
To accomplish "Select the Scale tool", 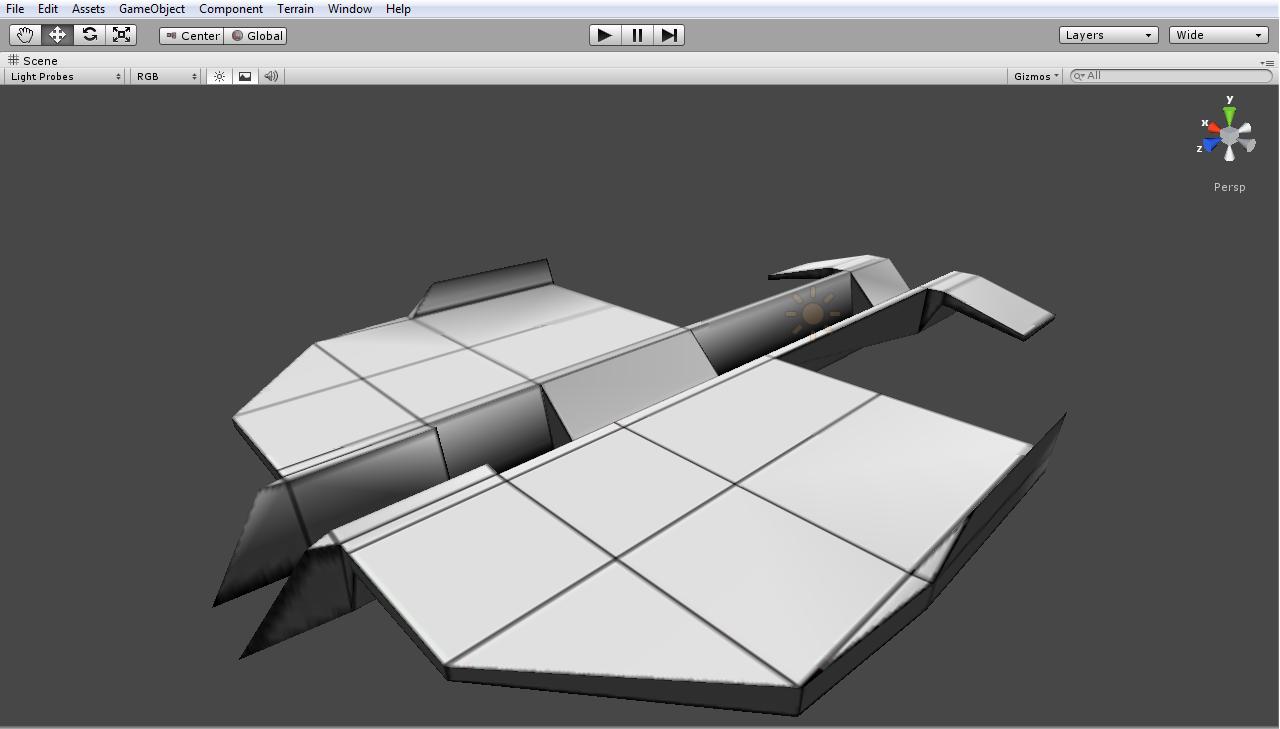I will click(121, 34).
